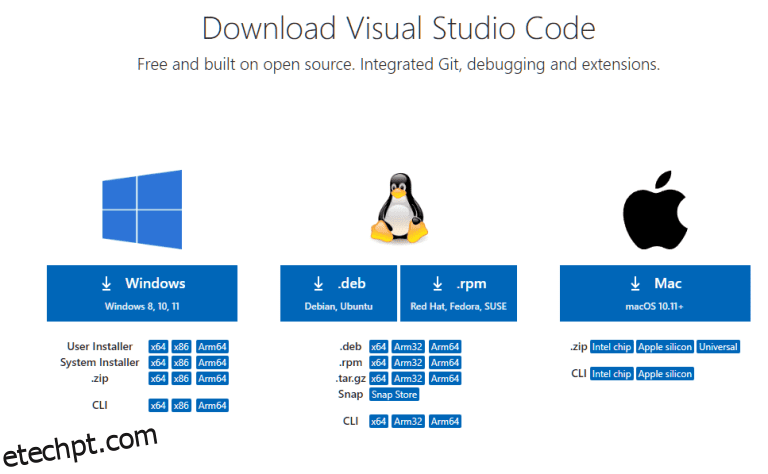Click the 'System Installer' label
This screenshot has width=768, height=474.
coord(99,363)
